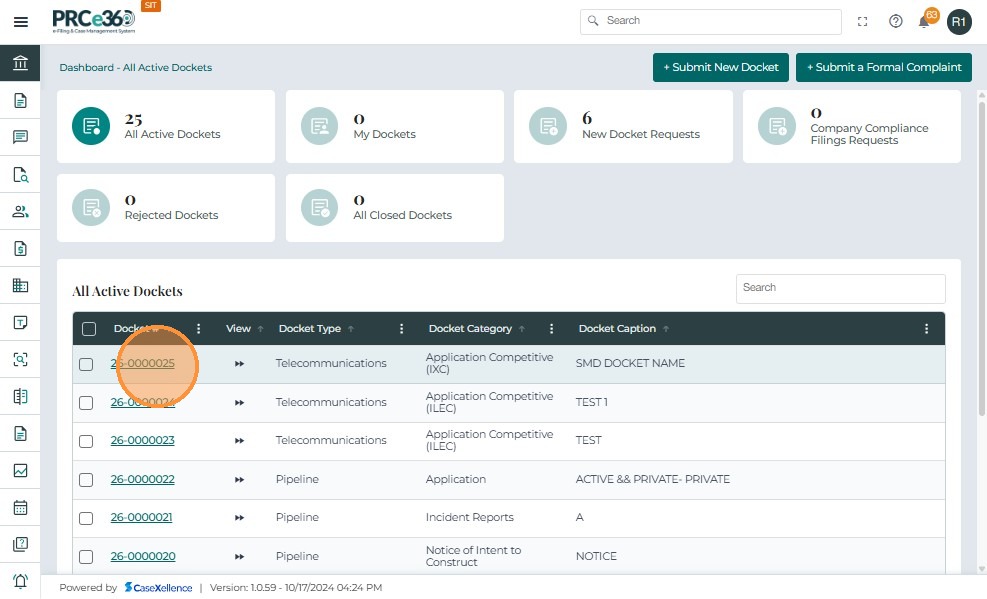Click the bank dashboard icon in sidebar
Viewport: 987px width, 599px height.
tap(20, 64)
